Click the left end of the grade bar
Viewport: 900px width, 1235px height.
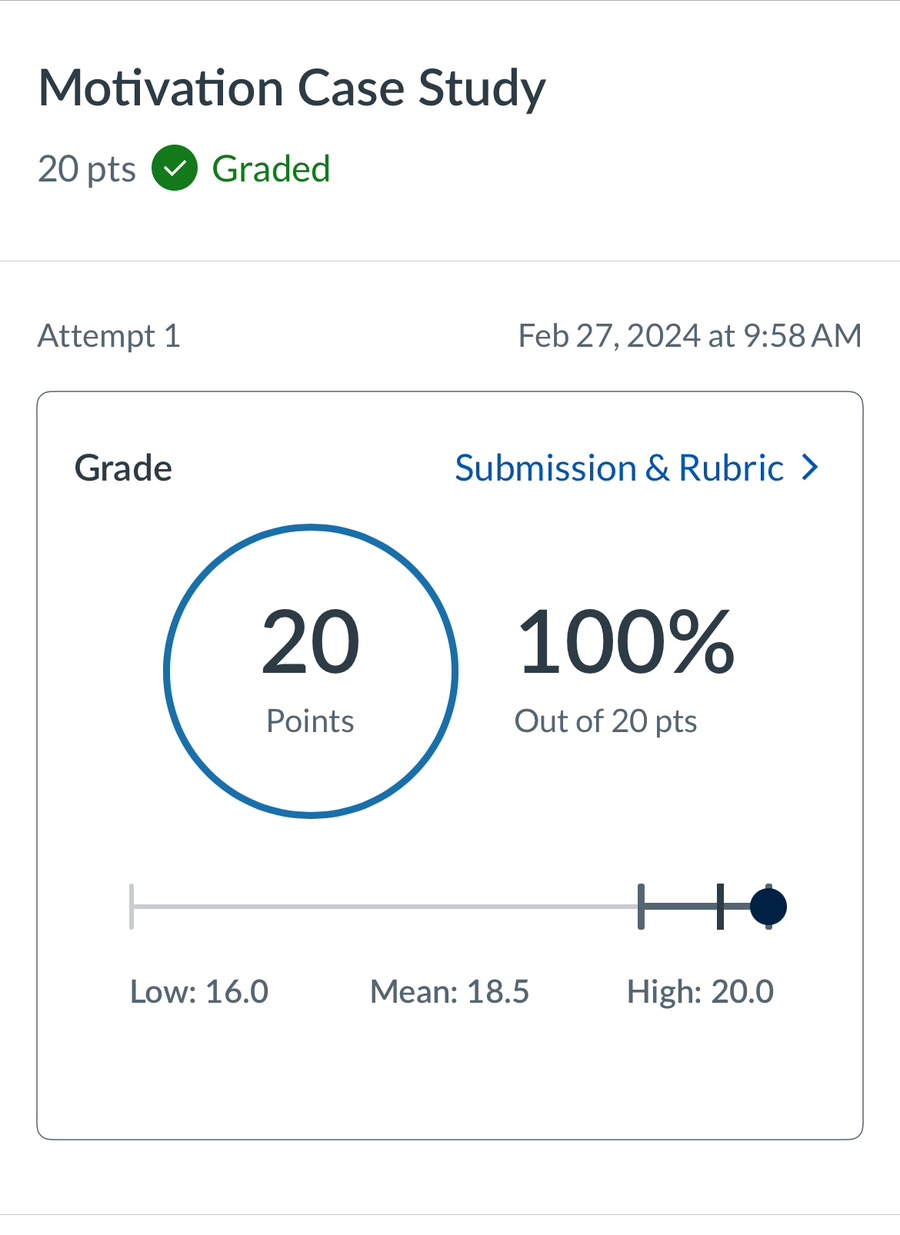coord(131,907)
